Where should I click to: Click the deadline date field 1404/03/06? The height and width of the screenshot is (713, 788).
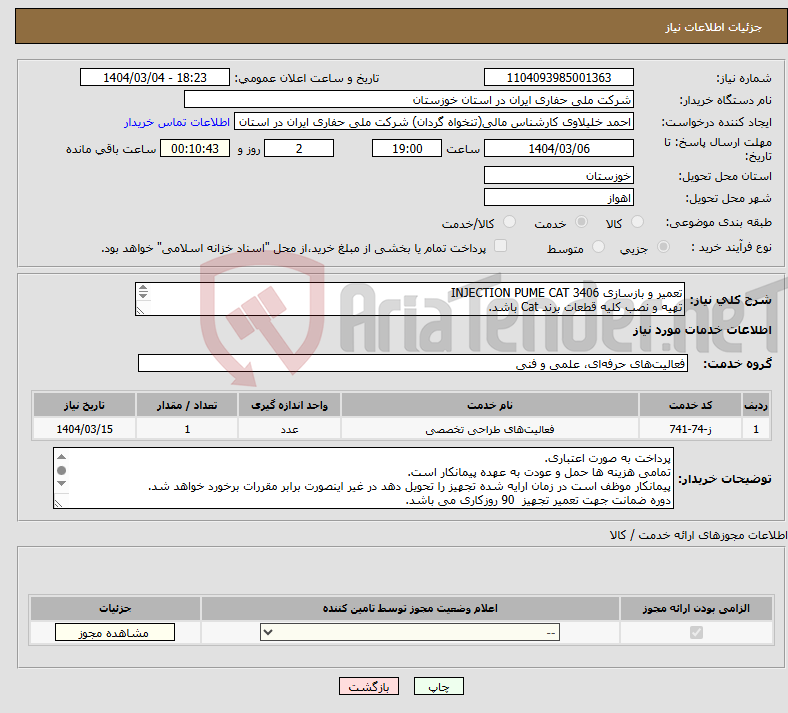[558, 148]
